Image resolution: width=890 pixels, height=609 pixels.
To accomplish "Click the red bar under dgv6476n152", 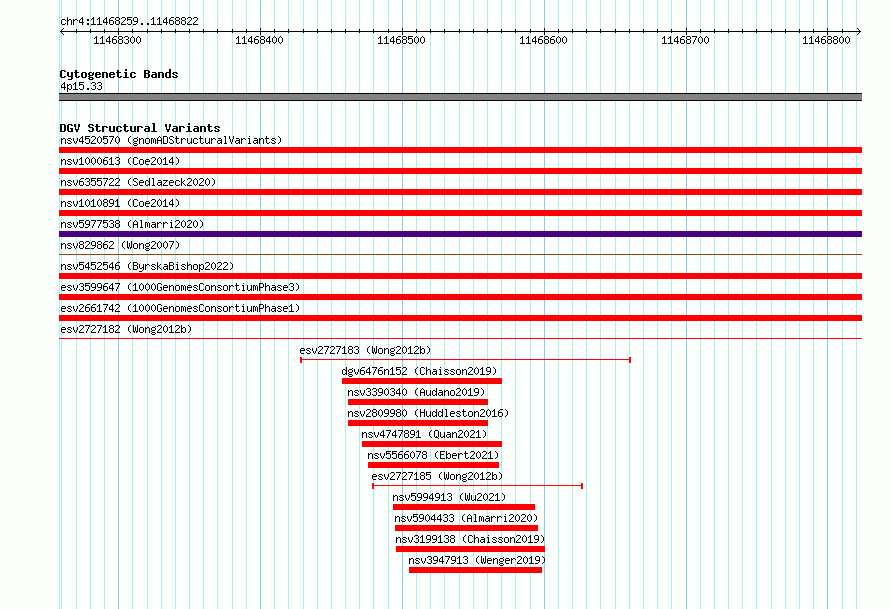I will point(422,381).
